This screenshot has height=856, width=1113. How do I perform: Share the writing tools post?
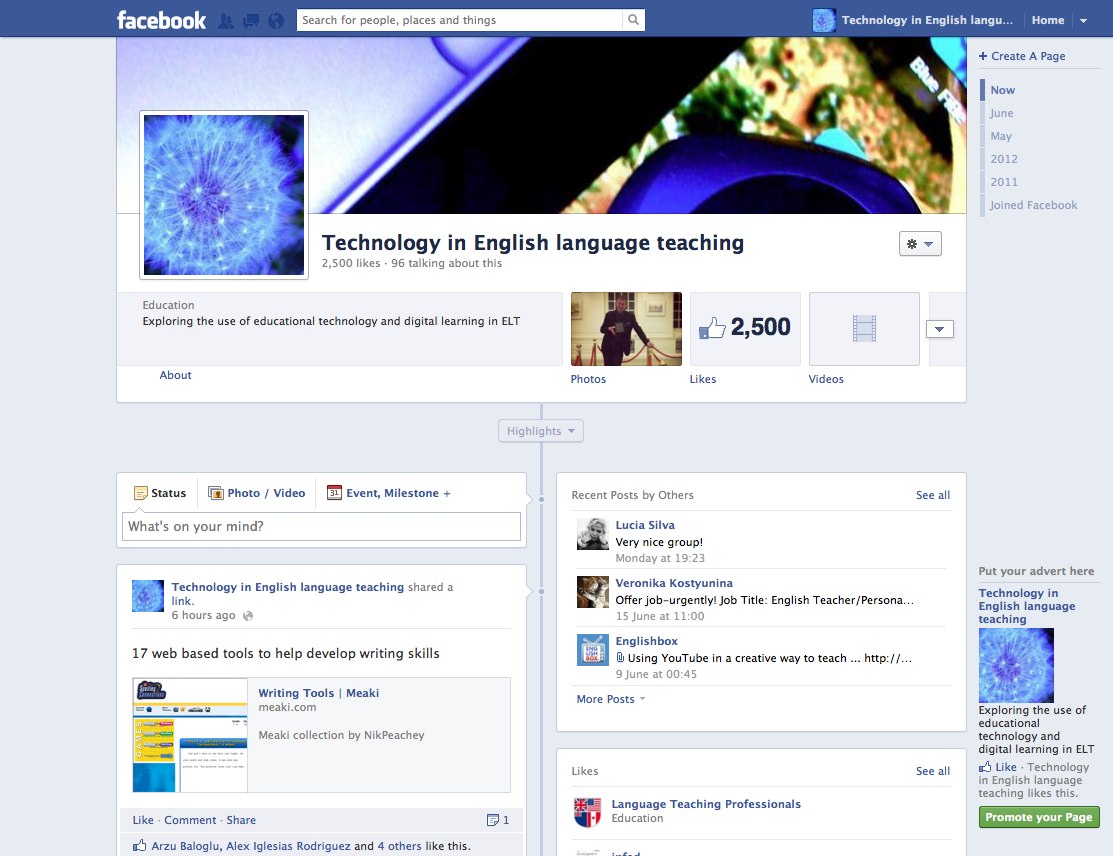pyautogui.click(x=241, y=821)
